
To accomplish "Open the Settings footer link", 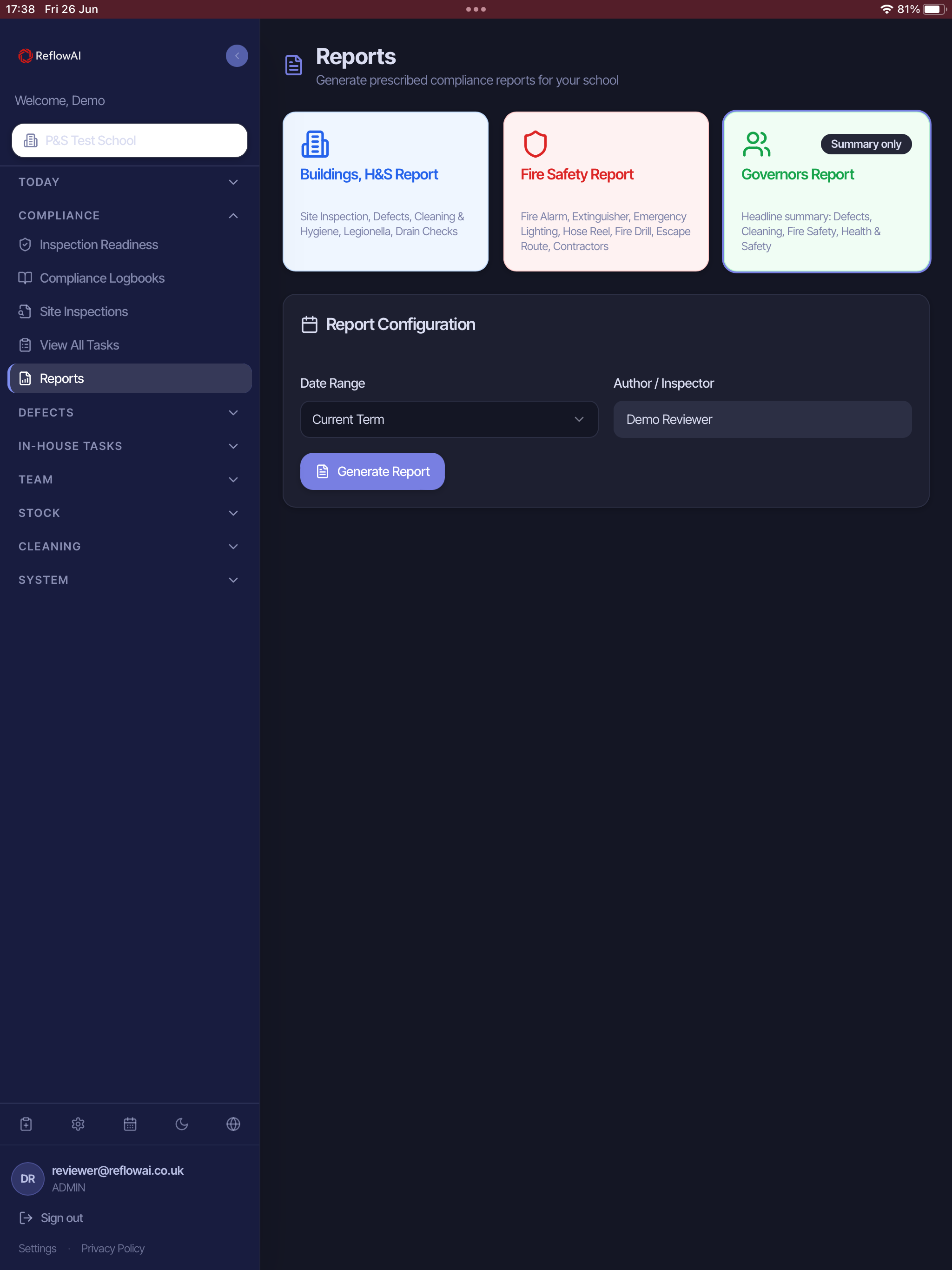I will (x=37, y=1248).
